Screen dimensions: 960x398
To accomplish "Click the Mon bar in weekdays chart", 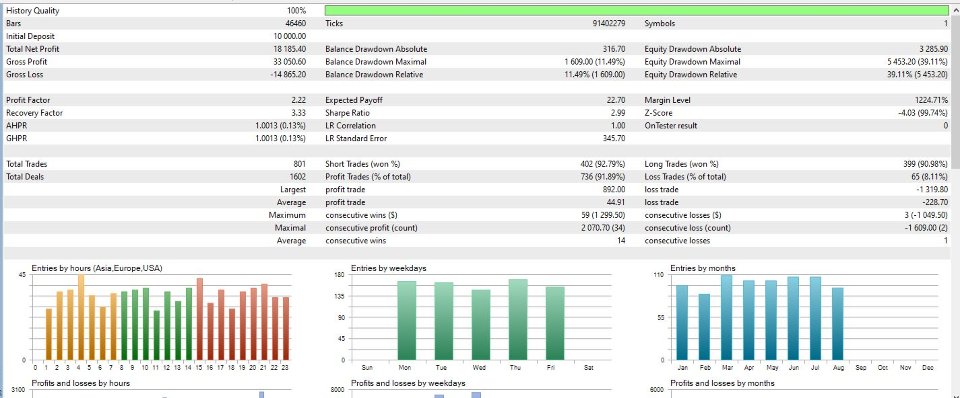I will coord(407,321).
